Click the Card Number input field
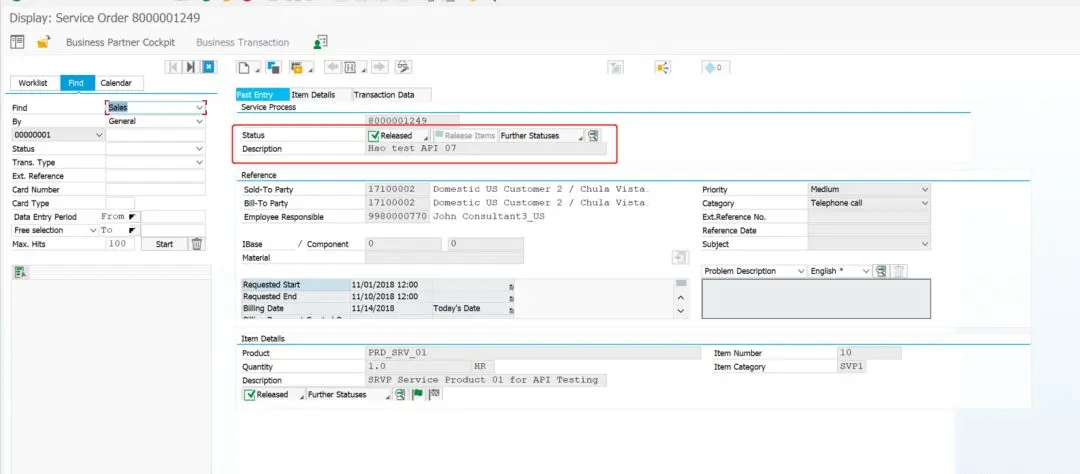 (x=156, y=189)
